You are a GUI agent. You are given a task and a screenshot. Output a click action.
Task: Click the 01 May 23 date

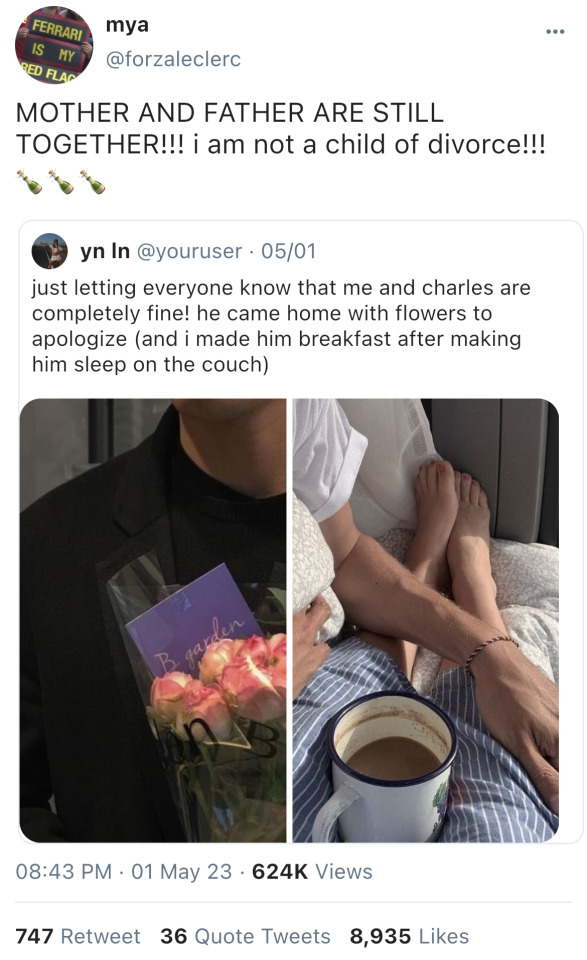pos(181,871)
